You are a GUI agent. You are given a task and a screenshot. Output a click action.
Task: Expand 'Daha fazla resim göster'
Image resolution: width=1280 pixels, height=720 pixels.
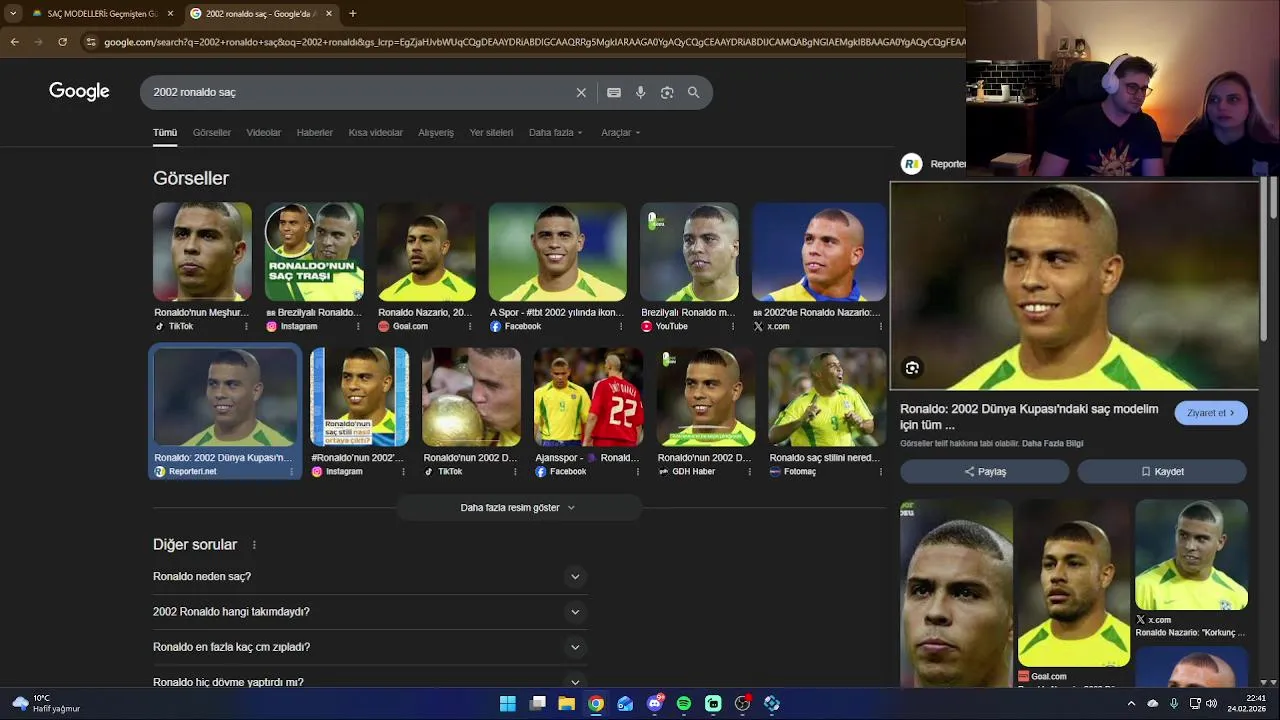coord(518,507)
